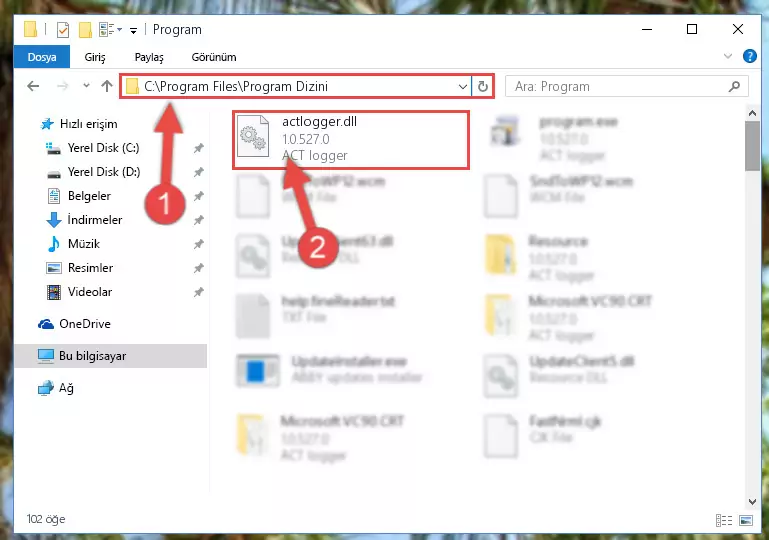Click the pin icon beside Resimler

point(198,268)
